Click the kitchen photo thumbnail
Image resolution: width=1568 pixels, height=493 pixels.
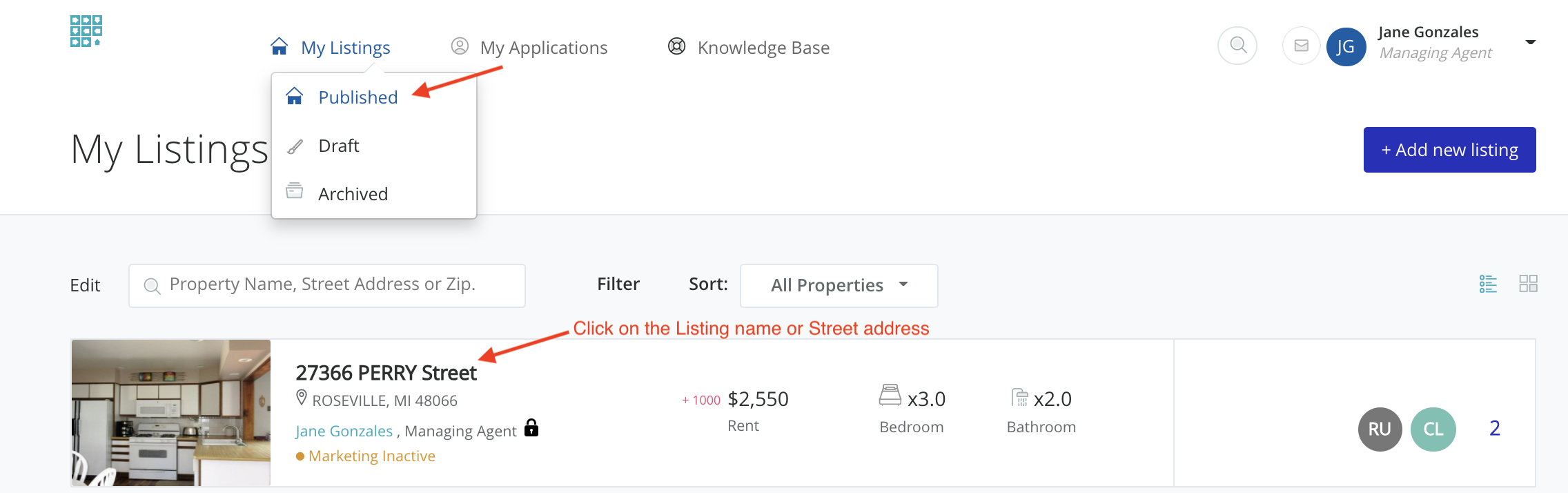tap(171, 412)
